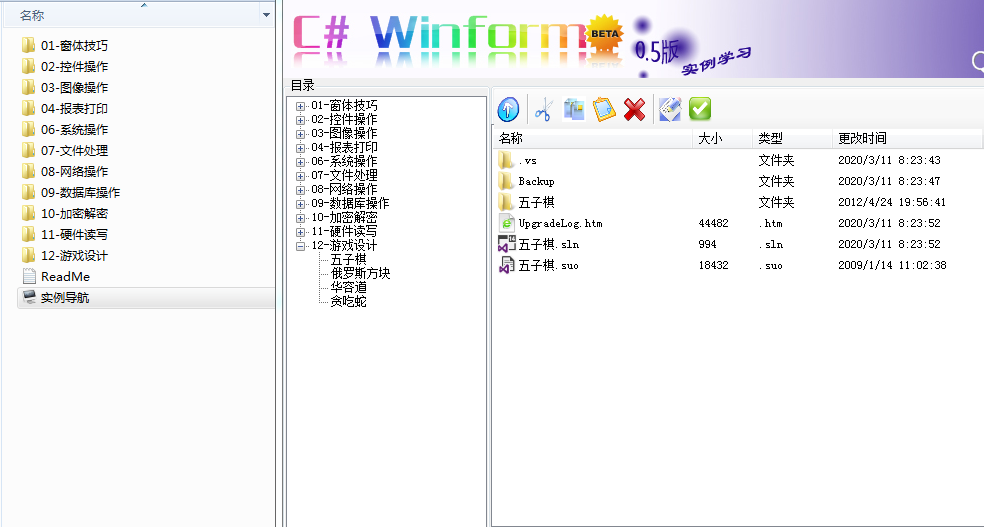Select the 五子棋.sln file name
The height and width of the screenshot is (527, 984).
[548, 244]
